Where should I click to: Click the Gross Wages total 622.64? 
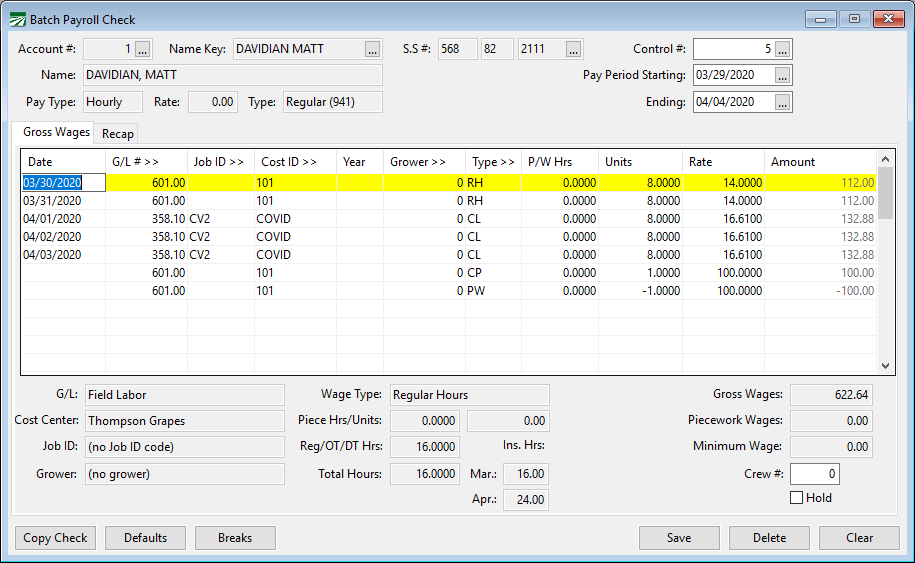pos(832,395)
